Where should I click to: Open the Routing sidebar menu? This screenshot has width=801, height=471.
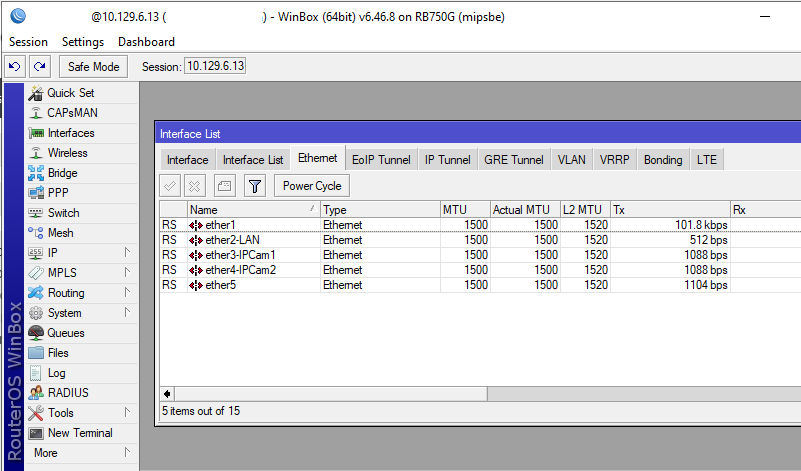[x=82, y=293]
